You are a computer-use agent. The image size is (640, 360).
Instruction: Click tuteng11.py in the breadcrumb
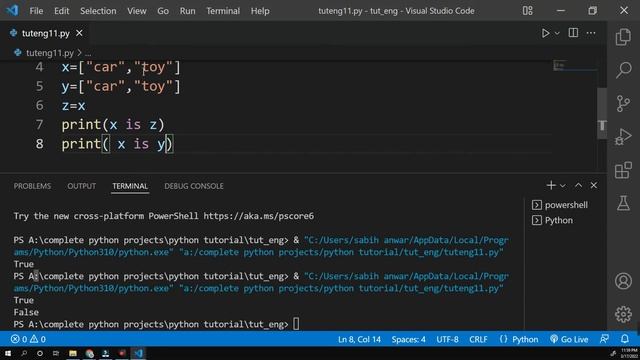(49, 53)
